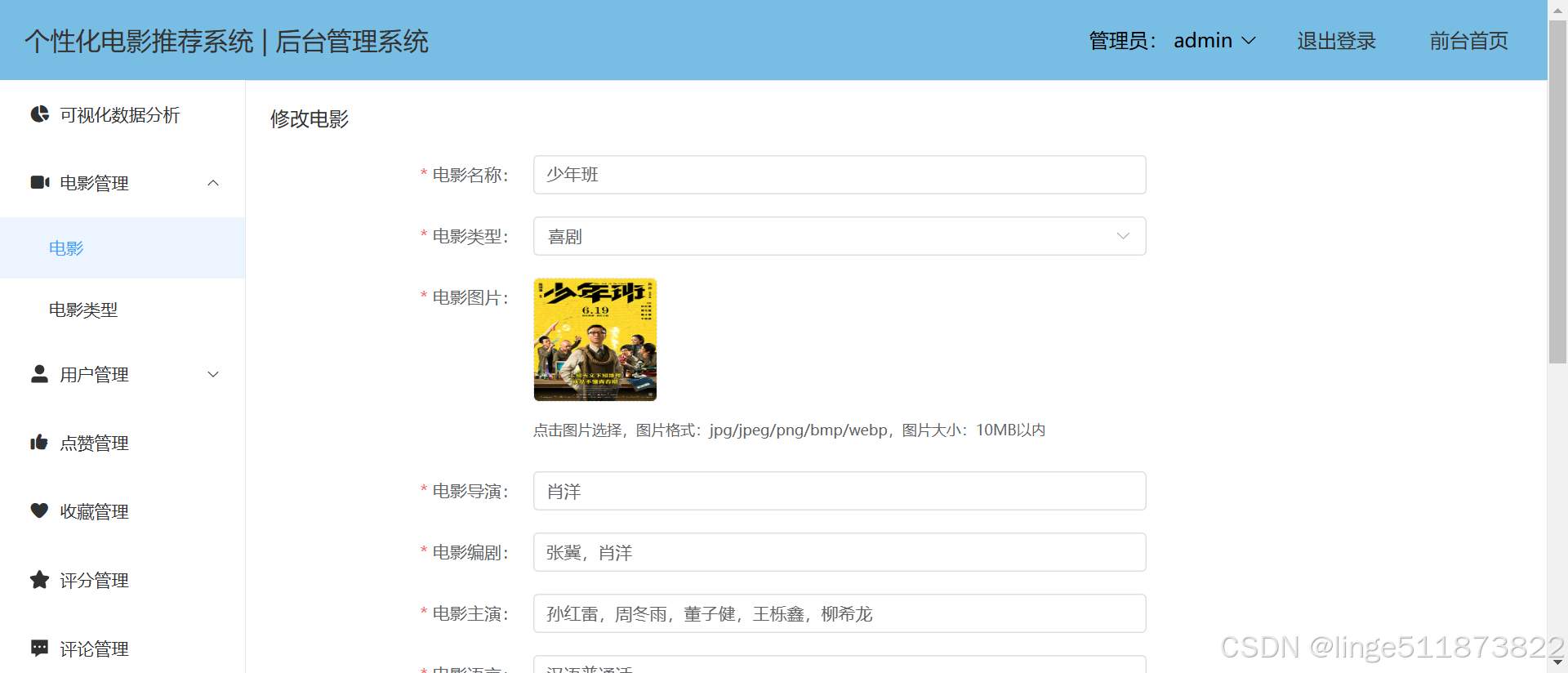The width and height of the screenshot is (1568, 673).
Task: Click the 管理员 label in header
Action: (x=1123, y=41)
